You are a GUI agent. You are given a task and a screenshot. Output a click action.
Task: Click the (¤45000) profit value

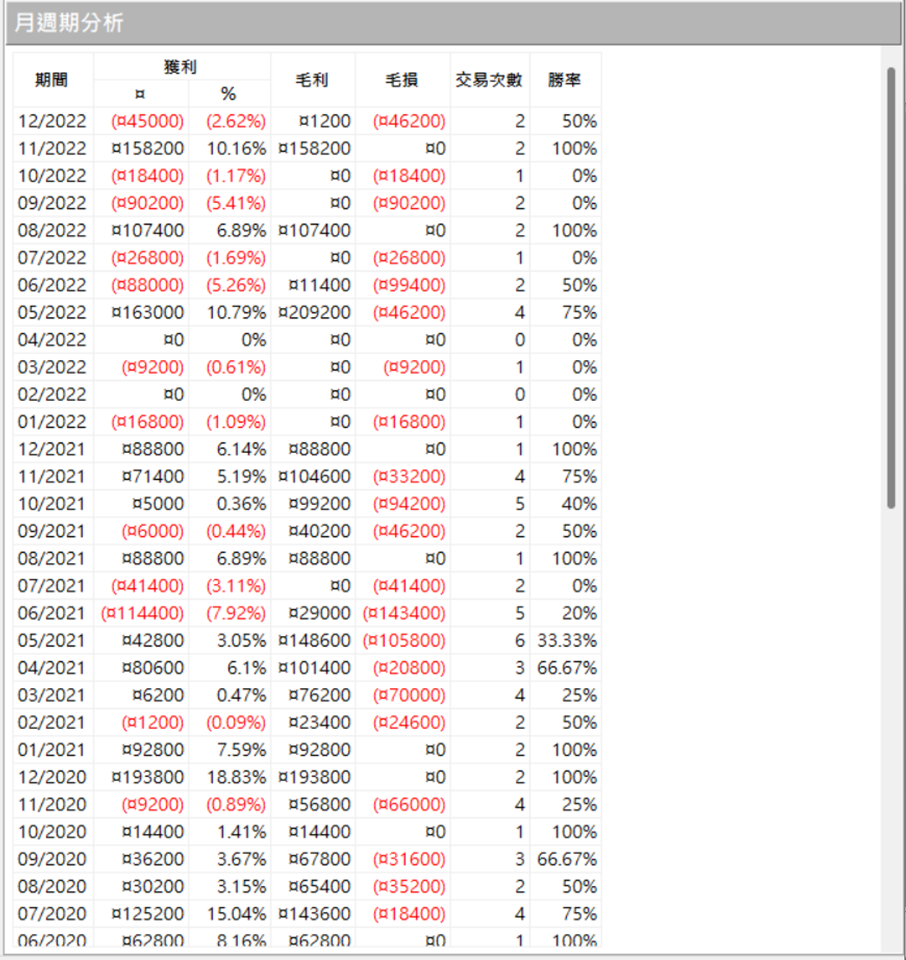pos(148,121)
